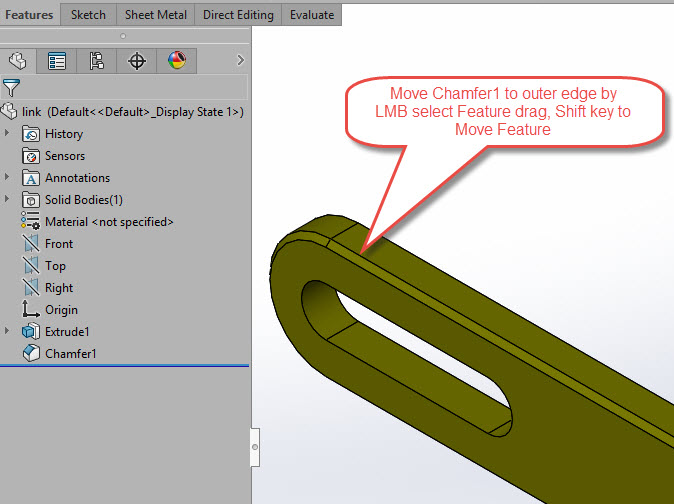
Task: Expand the Annotations node
Action: tap(7, 177)
